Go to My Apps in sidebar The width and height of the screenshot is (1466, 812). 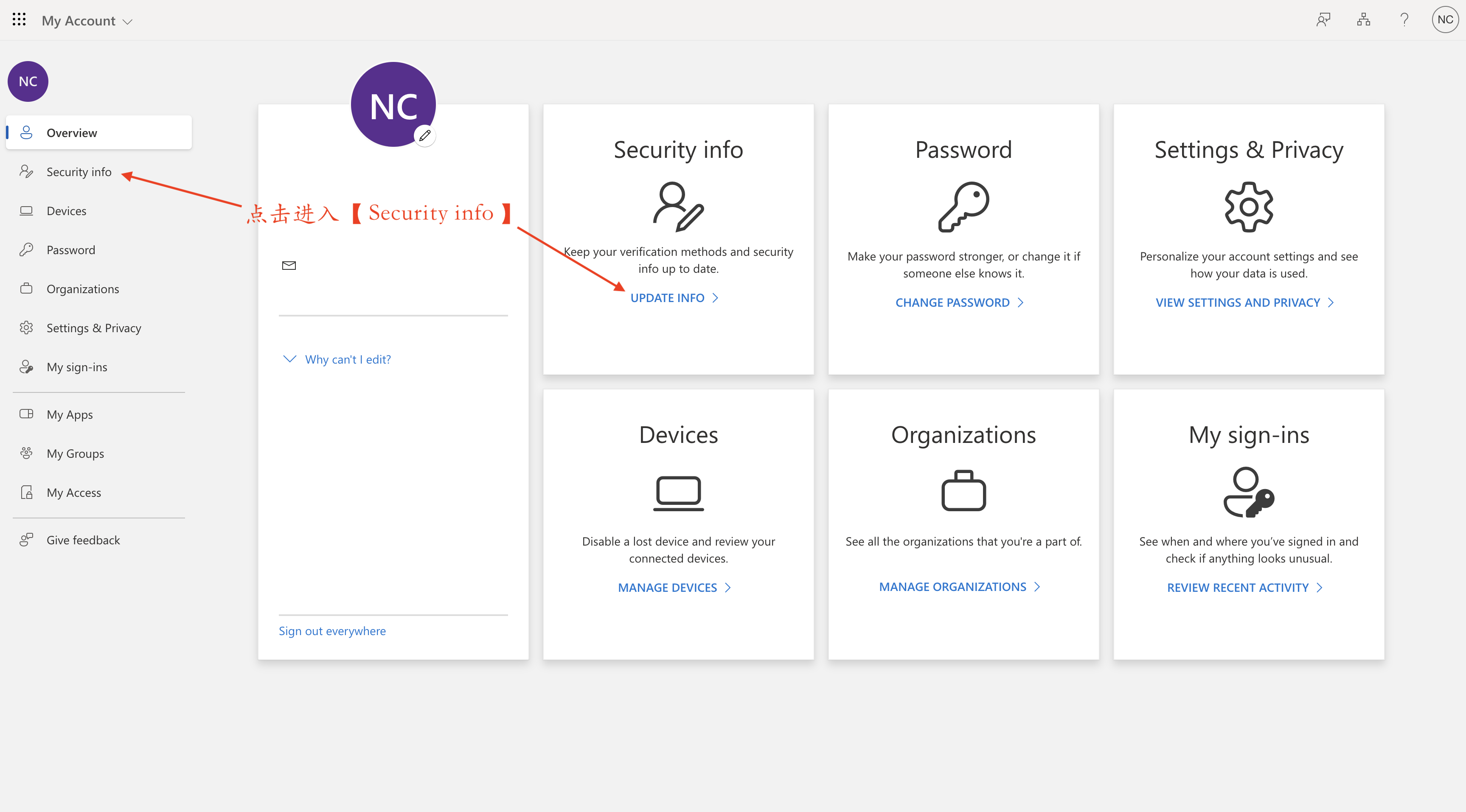pyautogui.click(x=70, y=414)
